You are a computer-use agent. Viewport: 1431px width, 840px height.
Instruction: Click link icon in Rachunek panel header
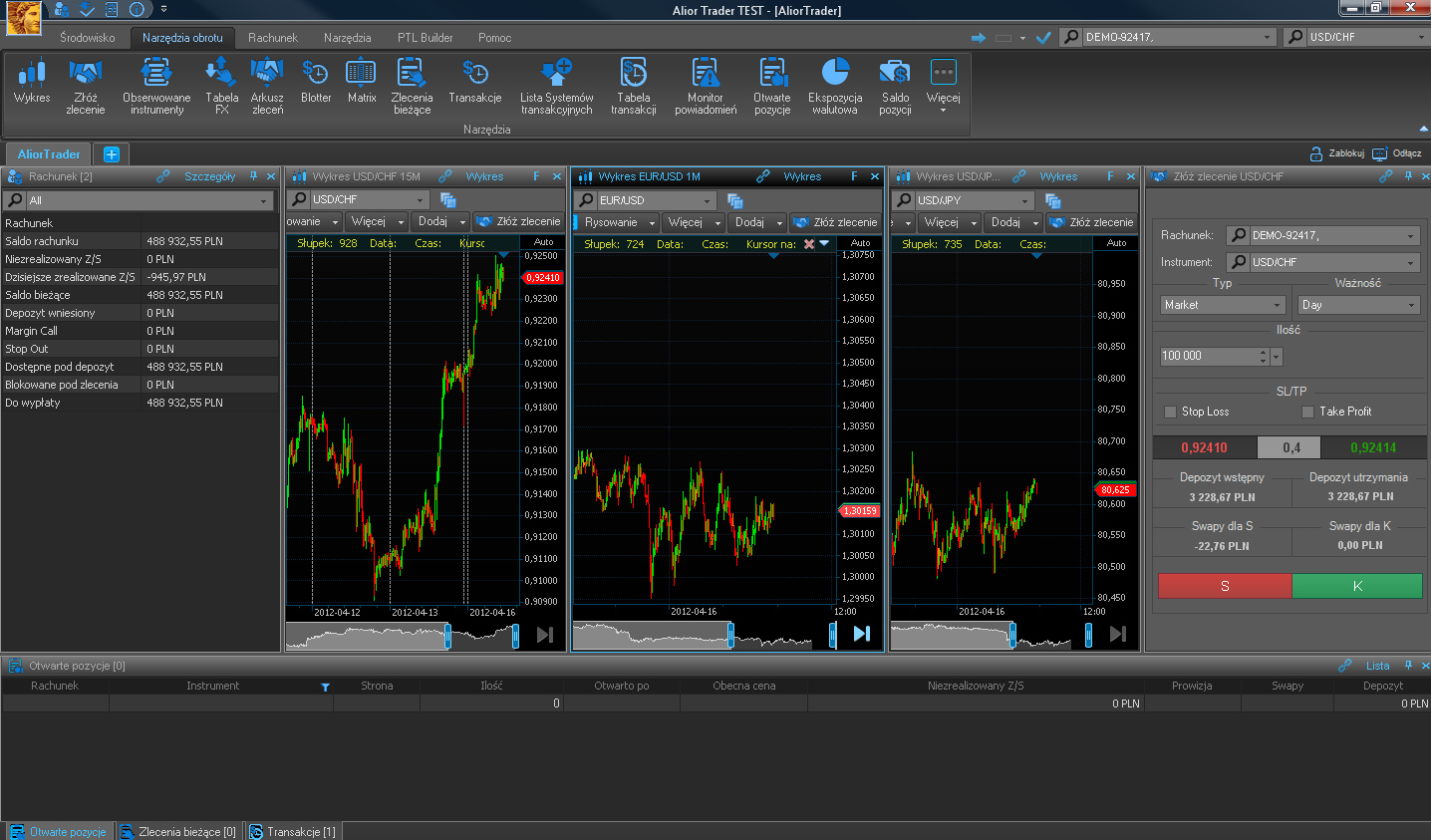(x=163, y=176)
